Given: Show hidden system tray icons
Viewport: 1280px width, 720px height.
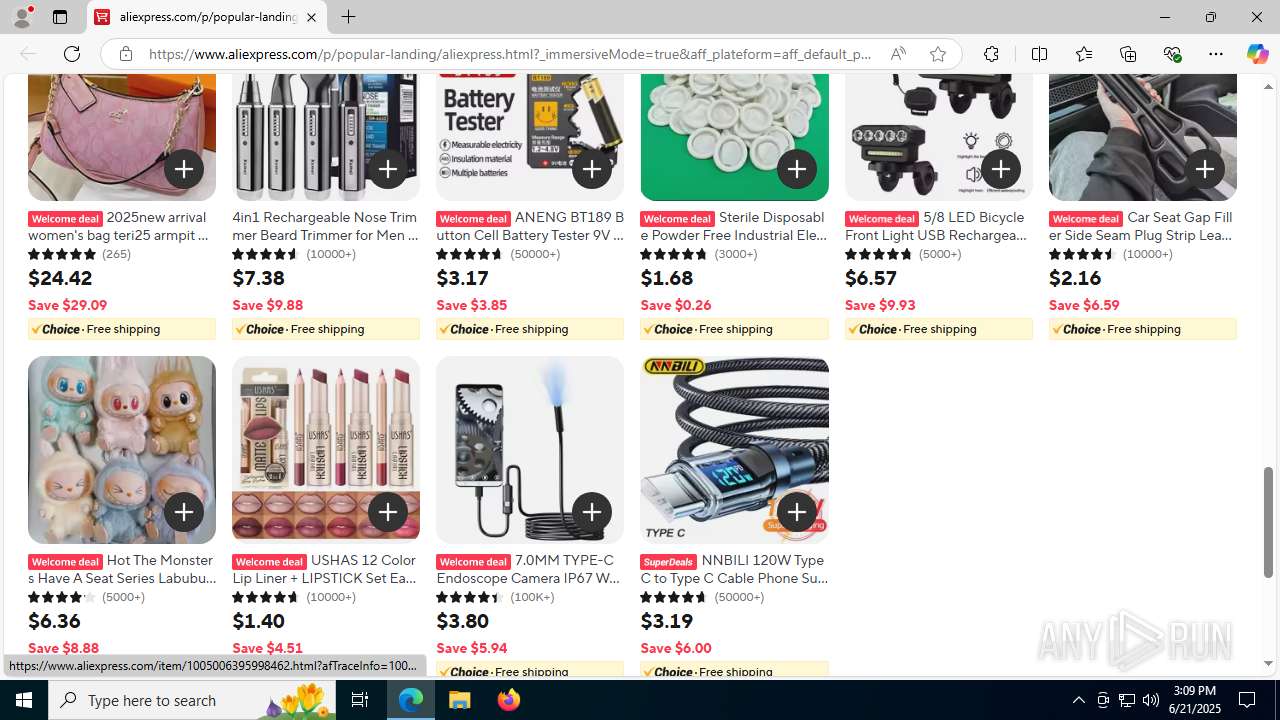Looking at the screenshot, I should (1078, 700).
